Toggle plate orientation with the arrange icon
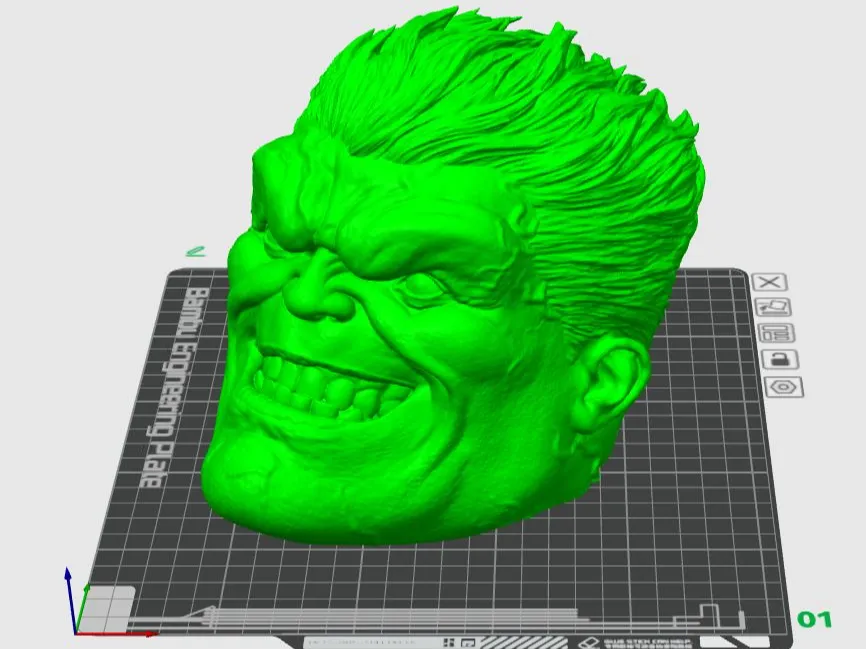 click(772, 308)
